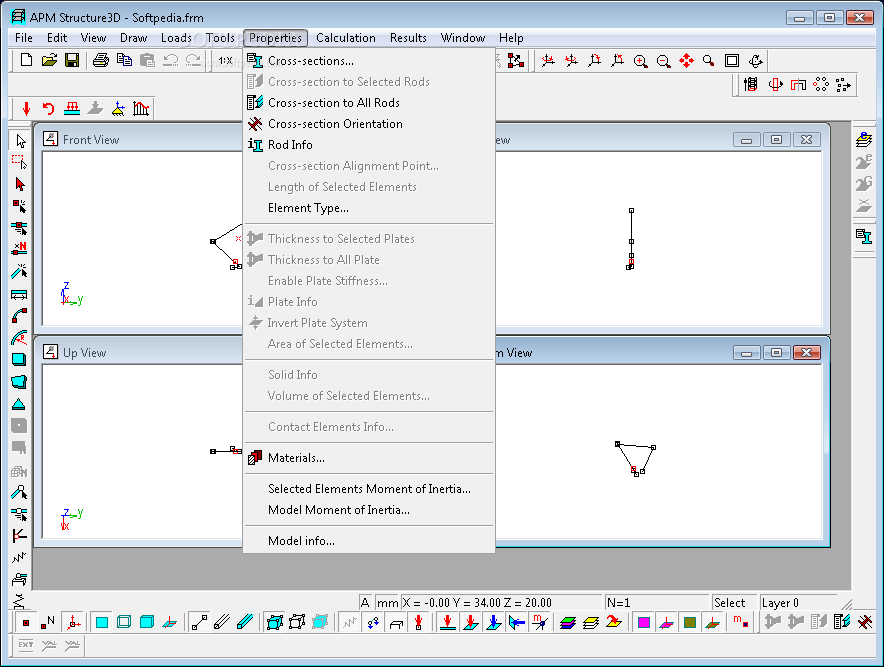Choose Element Type... menu entry
Image resolution: width=884 pixels, height=667 pixels.
[x=369, y=208]
